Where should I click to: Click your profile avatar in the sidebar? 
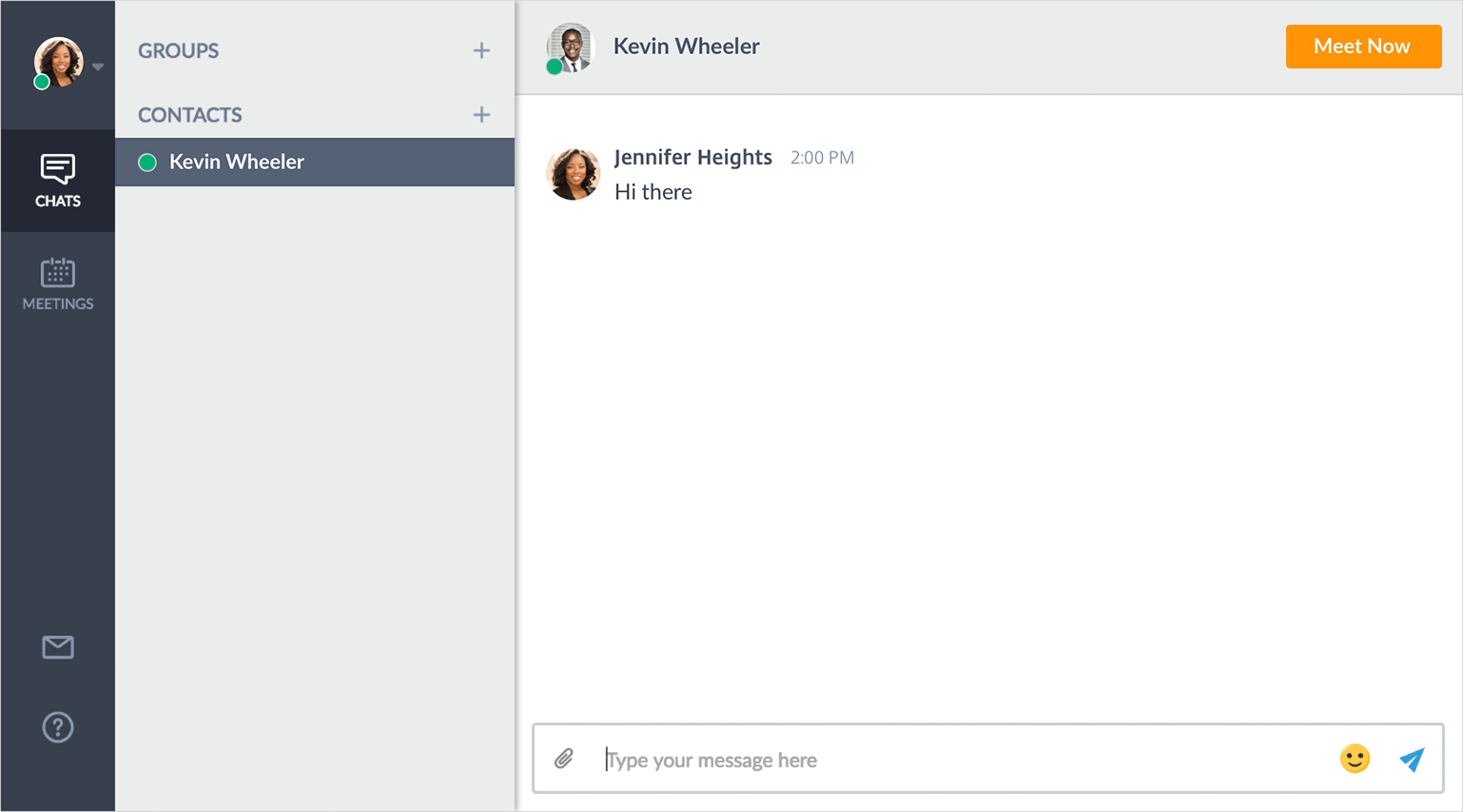click(x=58, y=62)
